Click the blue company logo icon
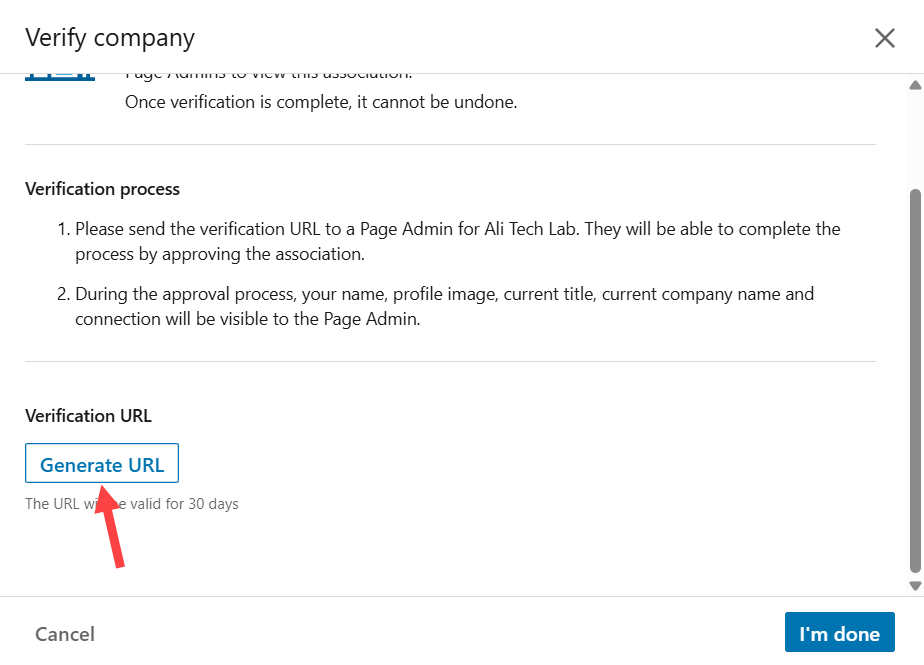Screen dimensions: 924x665 click(60, 78)
